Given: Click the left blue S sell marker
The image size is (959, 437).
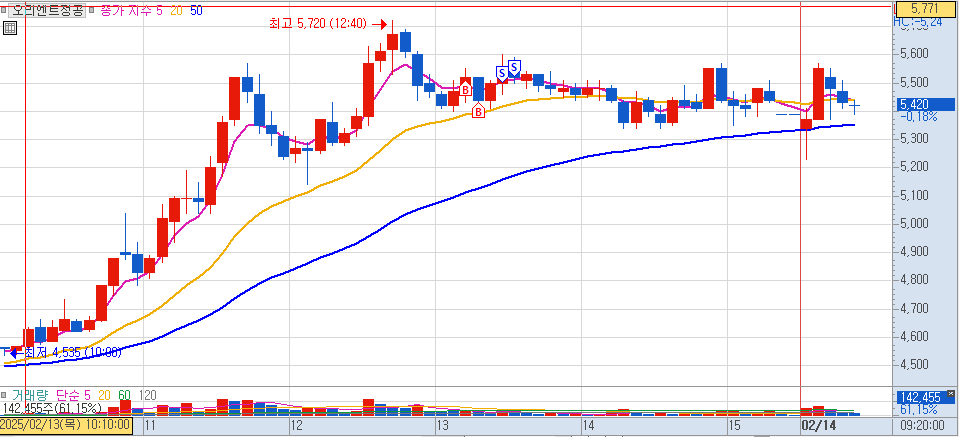Looking at the screenshot, I should 502,74.
